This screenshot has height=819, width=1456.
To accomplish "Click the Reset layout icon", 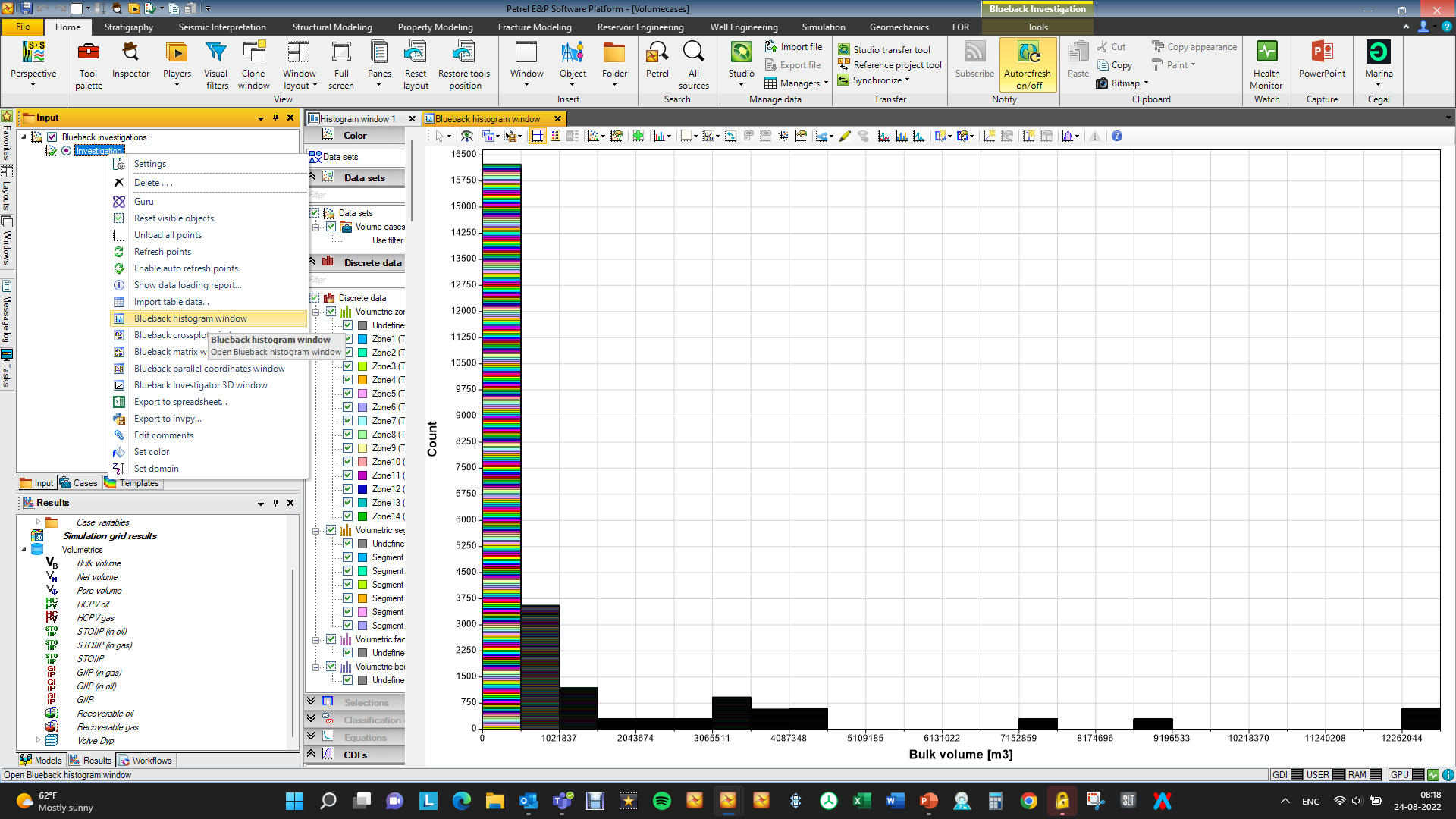I will coord(416,65).
